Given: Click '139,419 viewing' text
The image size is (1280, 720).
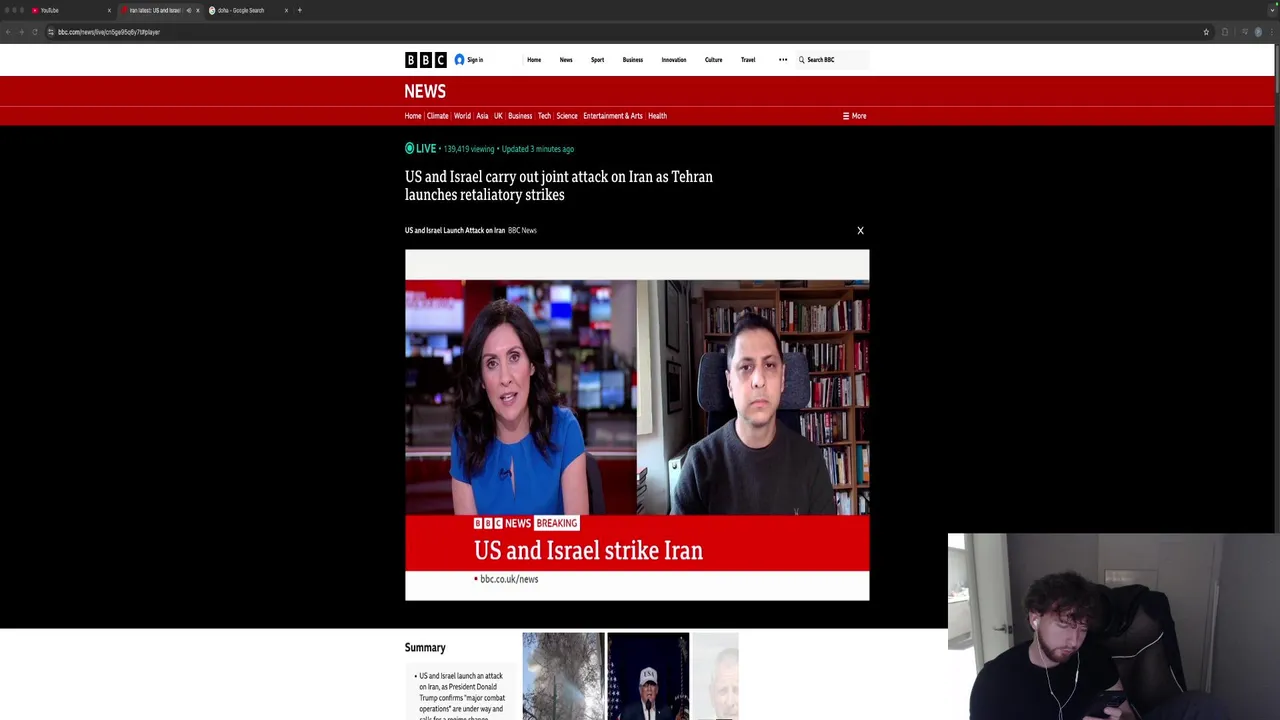Looking at the screenshot, I should click(469, 149).
